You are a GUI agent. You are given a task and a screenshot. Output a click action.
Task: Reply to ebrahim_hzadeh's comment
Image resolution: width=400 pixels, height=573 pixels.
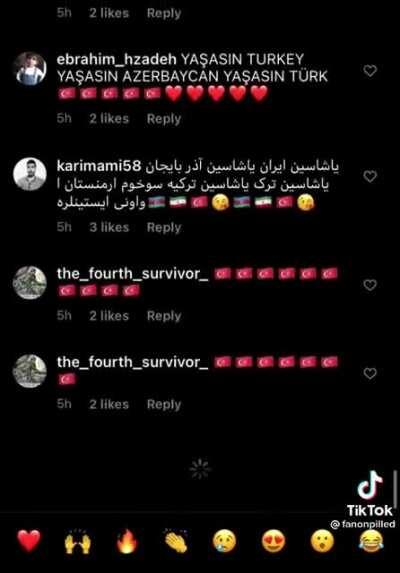[164, 119]
